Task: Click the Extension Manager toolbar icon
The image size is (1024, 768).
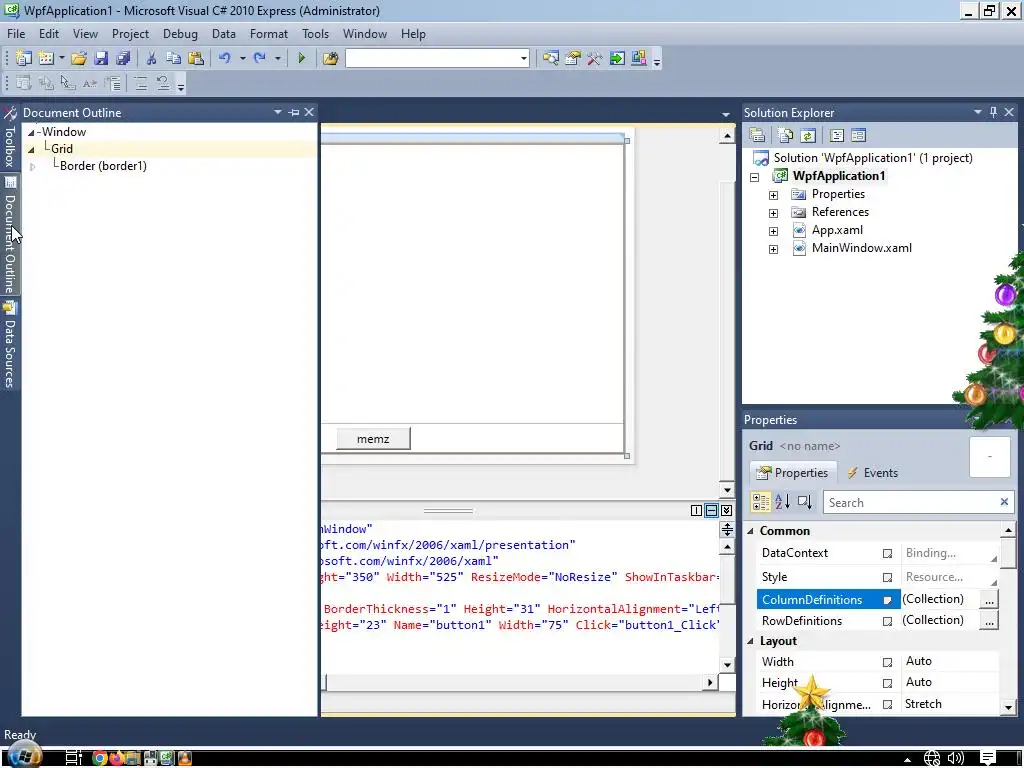Action: (639, 59)
